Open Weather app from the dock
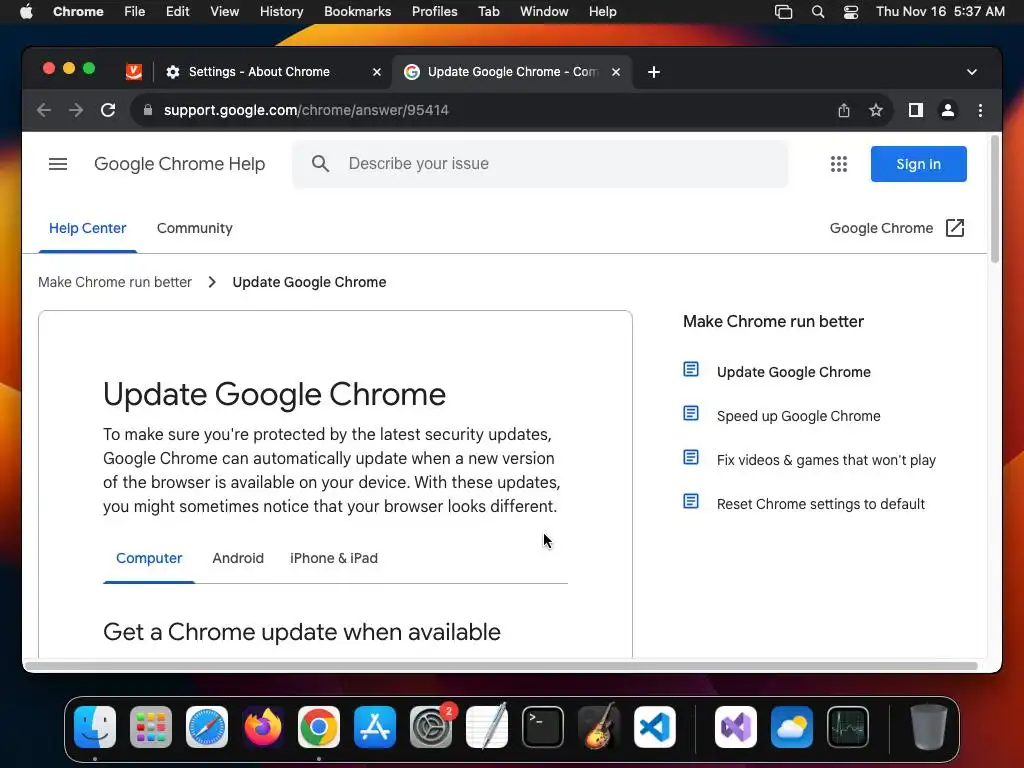 tap(792, 727)
